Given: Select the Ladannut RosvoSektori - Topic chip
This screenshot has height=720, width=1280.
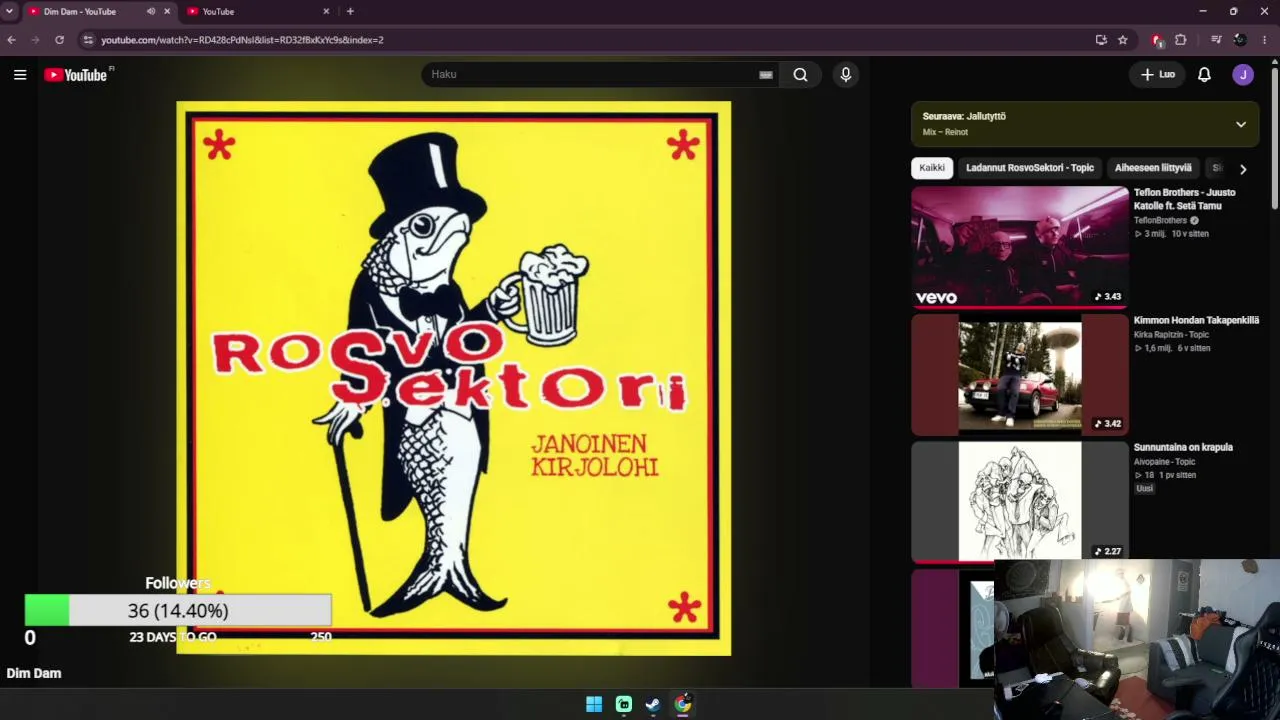Looking at the screenshot, I should click(x=1030, y=168).
